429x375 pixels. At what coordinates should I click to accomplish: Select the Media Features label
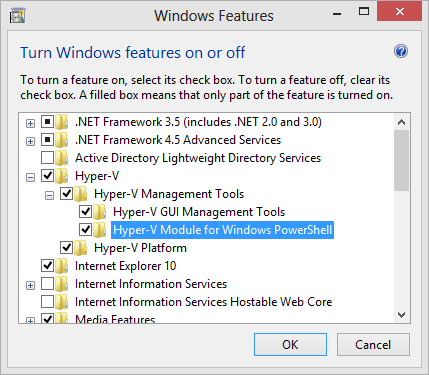coord(115,319)
